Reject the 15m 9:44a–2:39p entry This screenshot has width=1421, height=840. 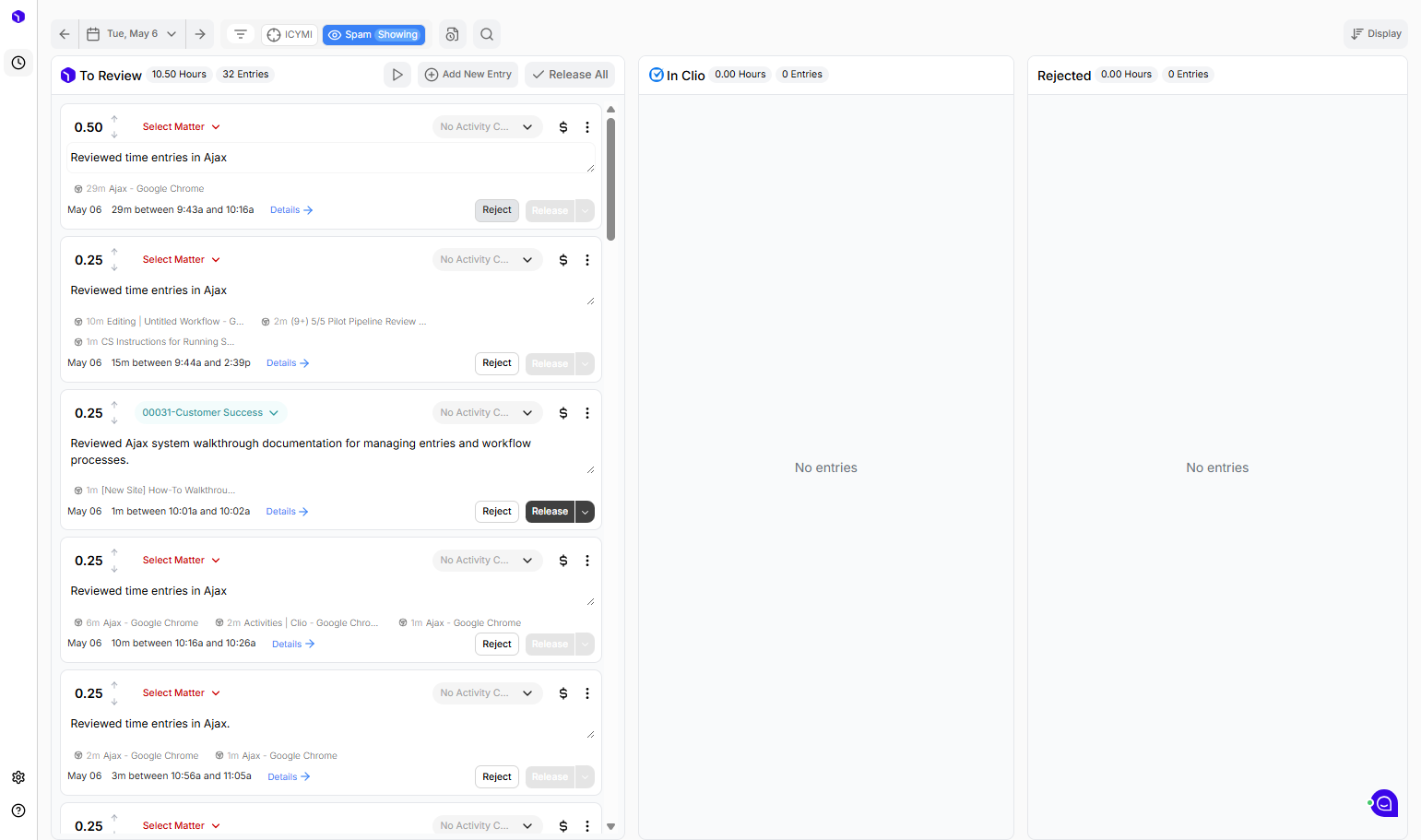tap(497, 363)
